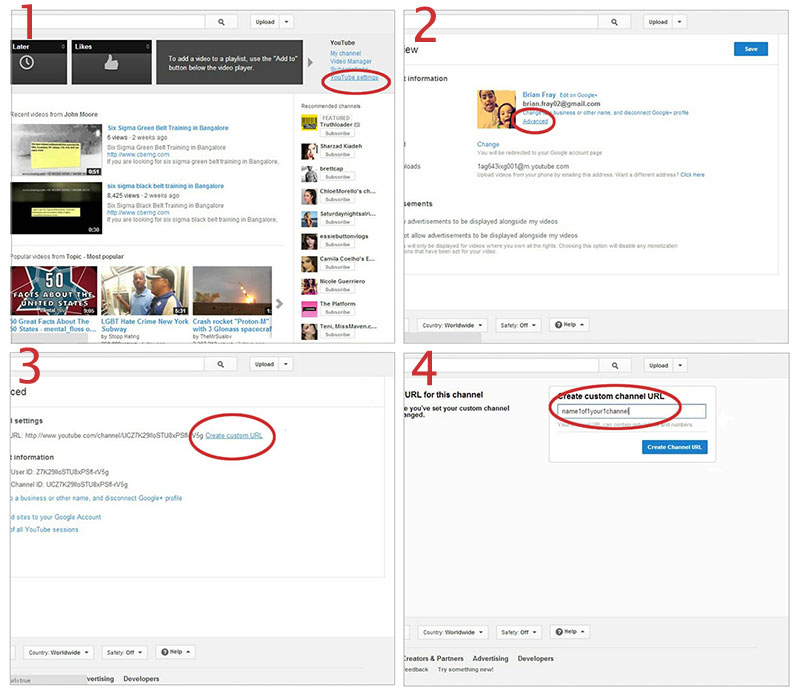Screen dimensions: 800x697
Task: Expand the Help menu in screenshot 2
Action: pyautogui.click(x=569, y=325)
